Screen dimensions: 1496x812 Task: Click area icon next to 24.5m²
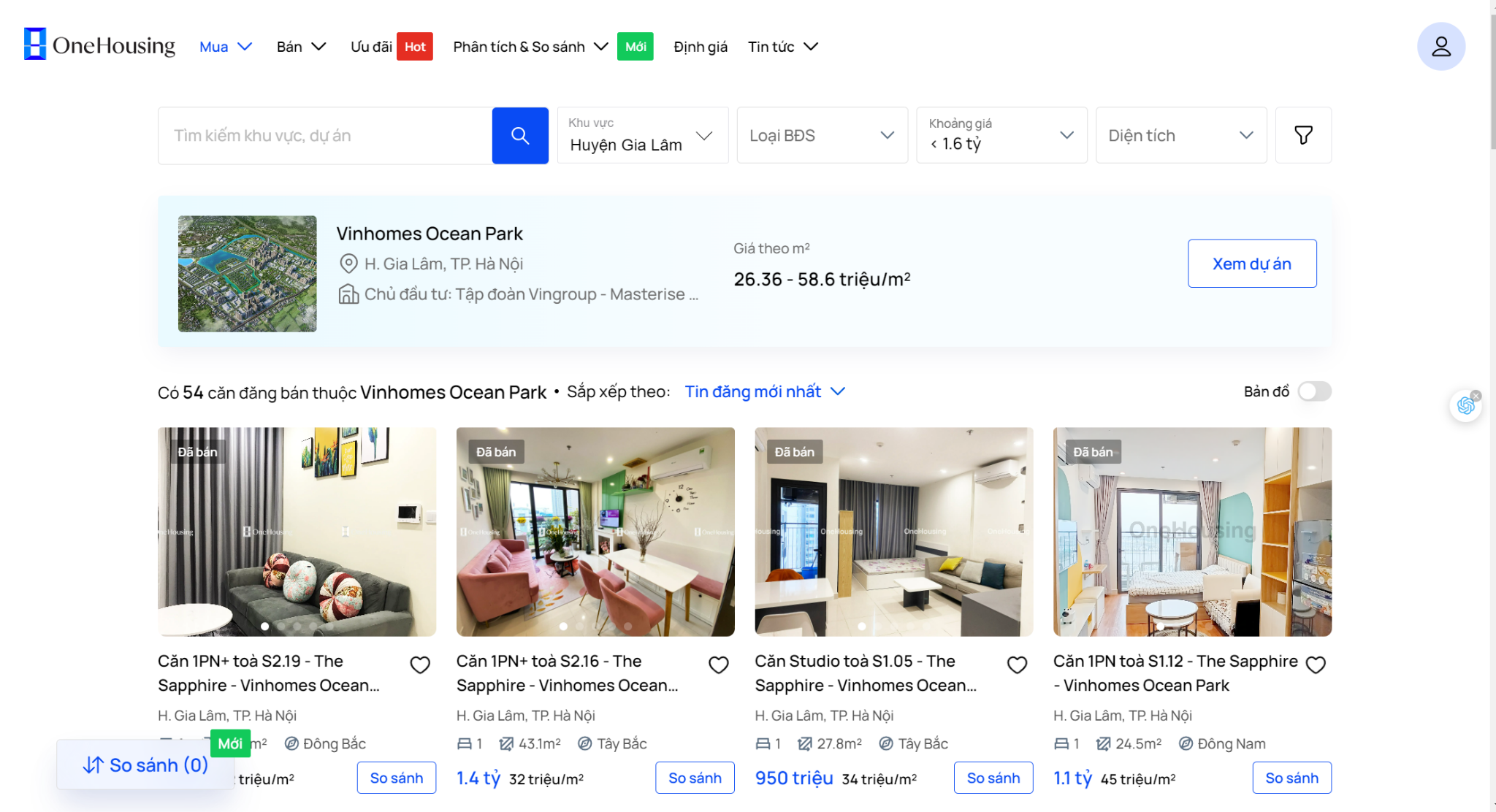1104,744
